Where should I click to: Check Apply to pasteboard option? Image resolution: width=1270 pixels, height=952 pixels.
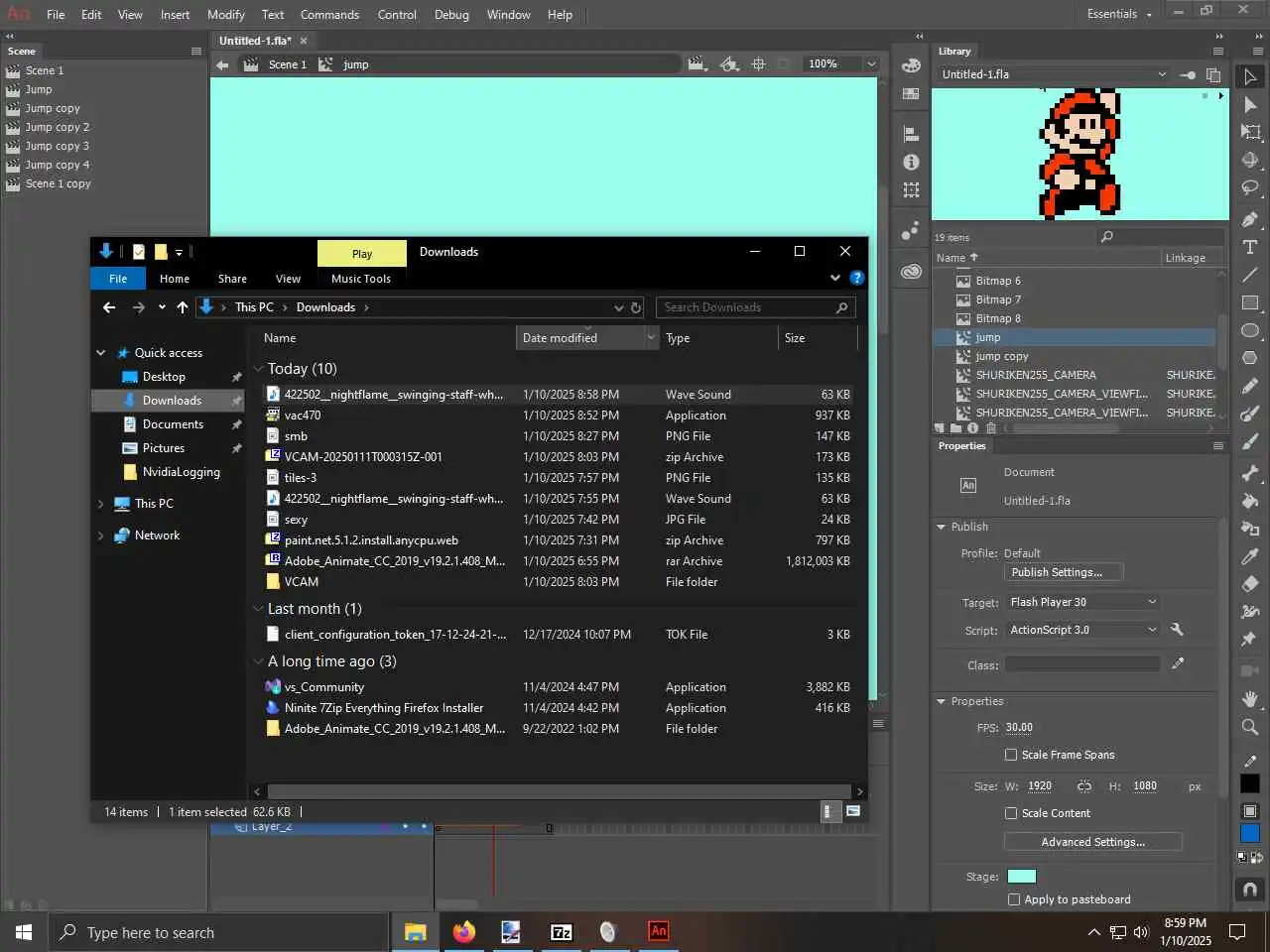coord(1013,899)
